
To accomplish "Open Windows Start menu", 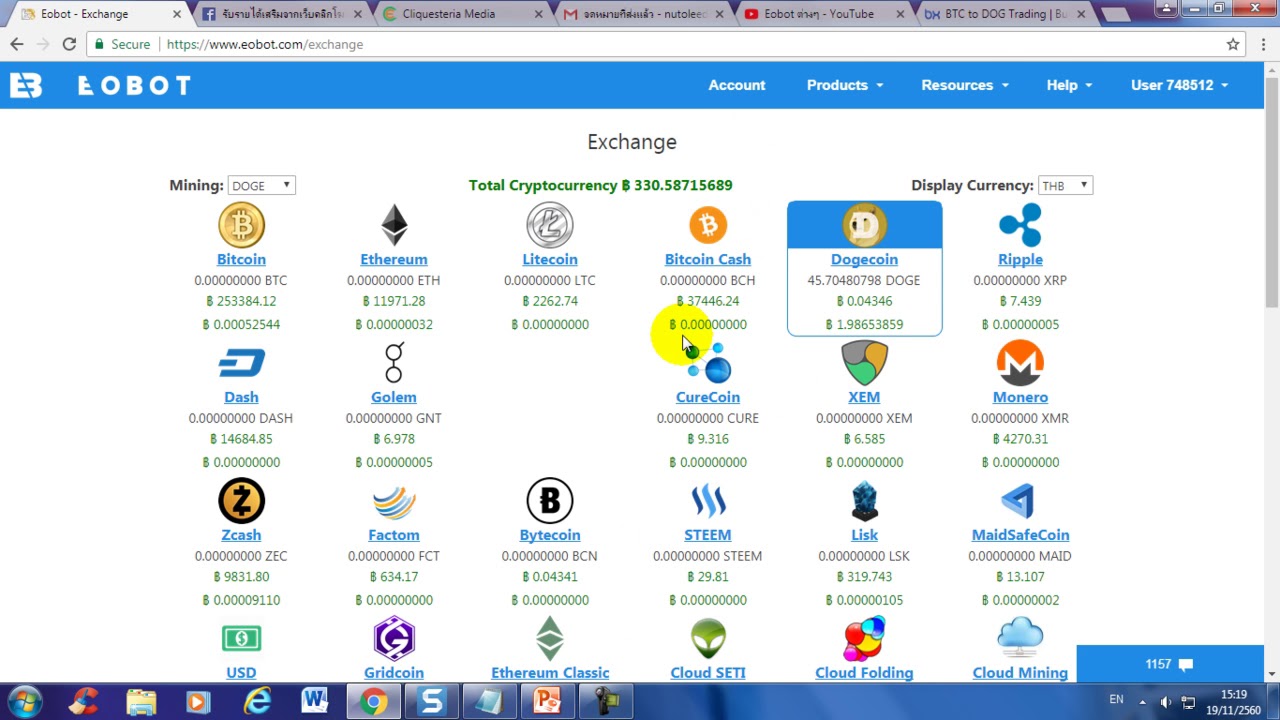I will pyautogui.click(x=23, y=702).
